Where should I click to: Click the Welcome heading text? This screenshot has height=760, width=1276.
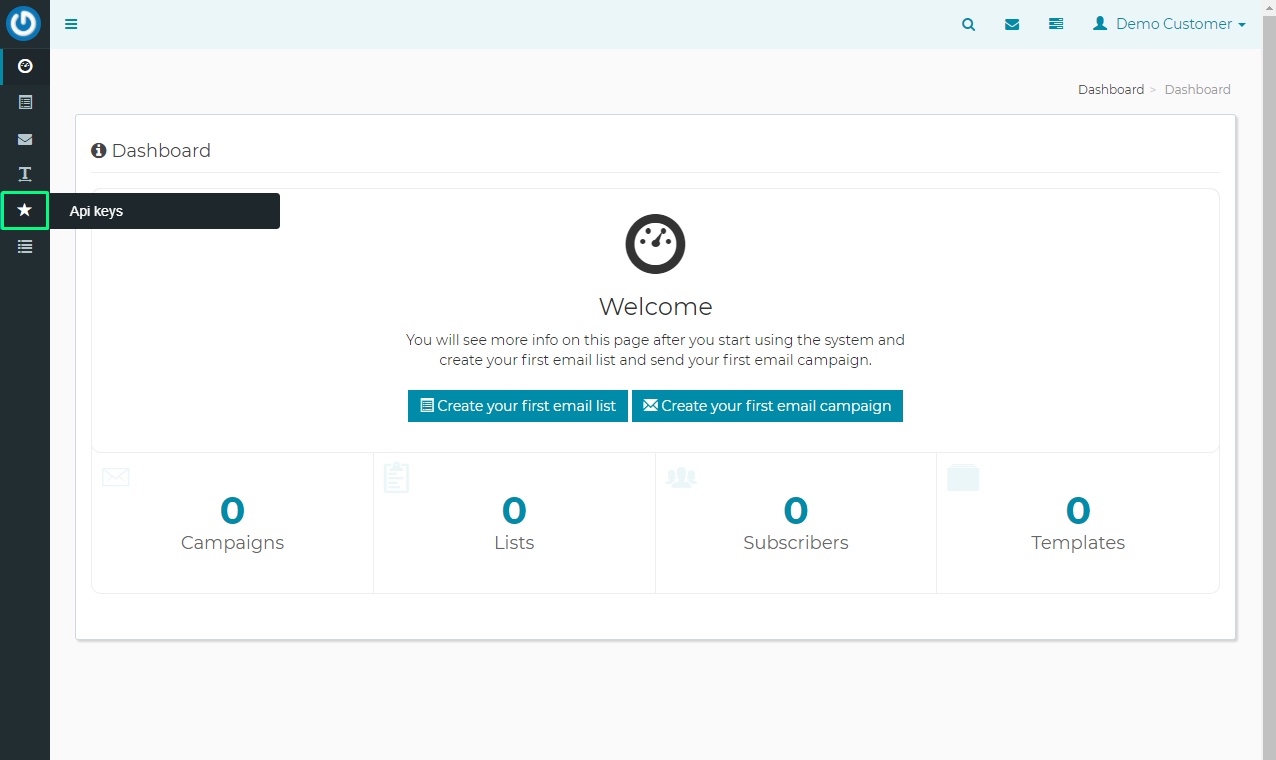(656, 306)
